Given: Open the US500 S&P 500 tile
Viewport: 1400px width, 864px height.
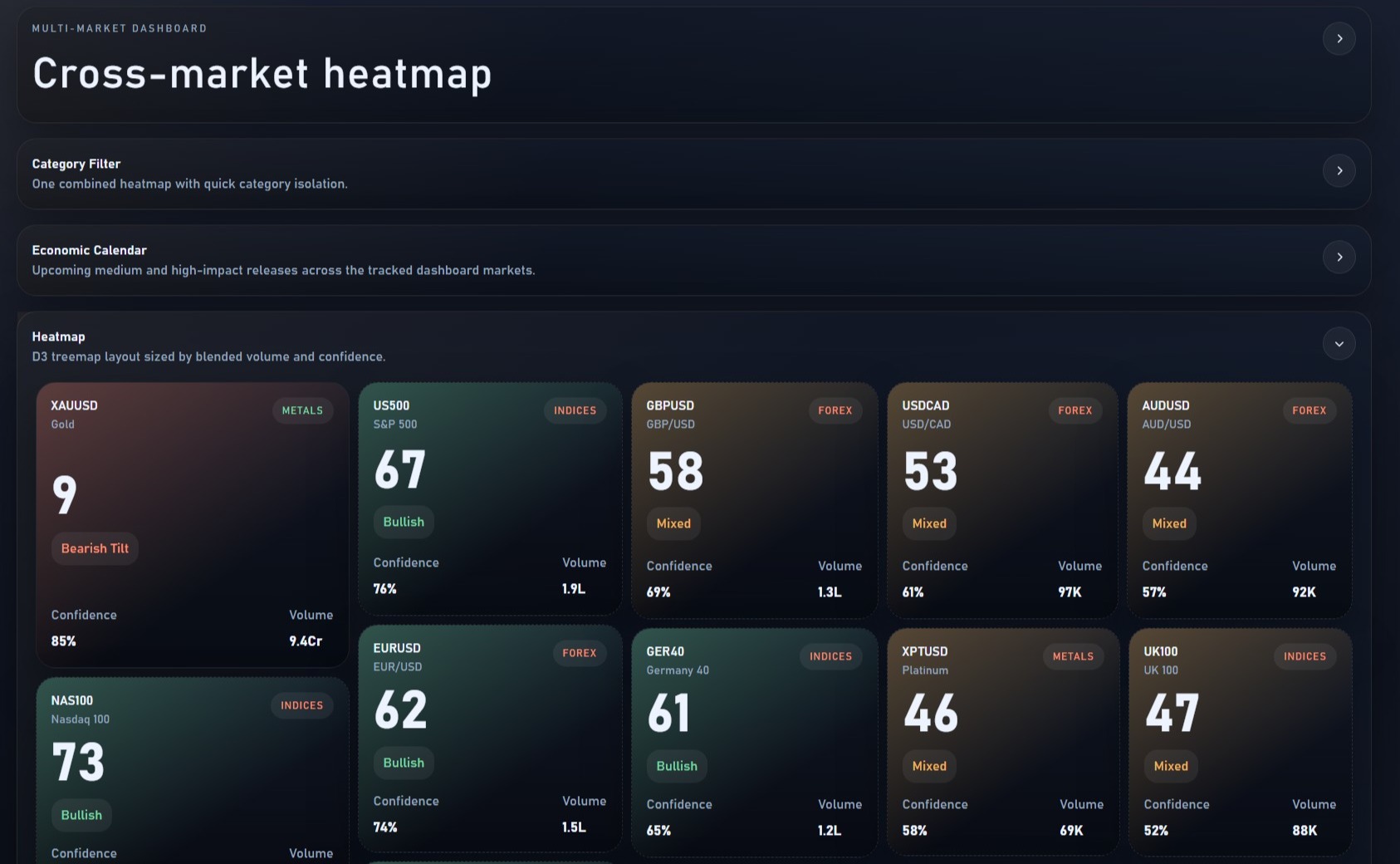Looking at the screenshot, I should [x=490, y=498].
